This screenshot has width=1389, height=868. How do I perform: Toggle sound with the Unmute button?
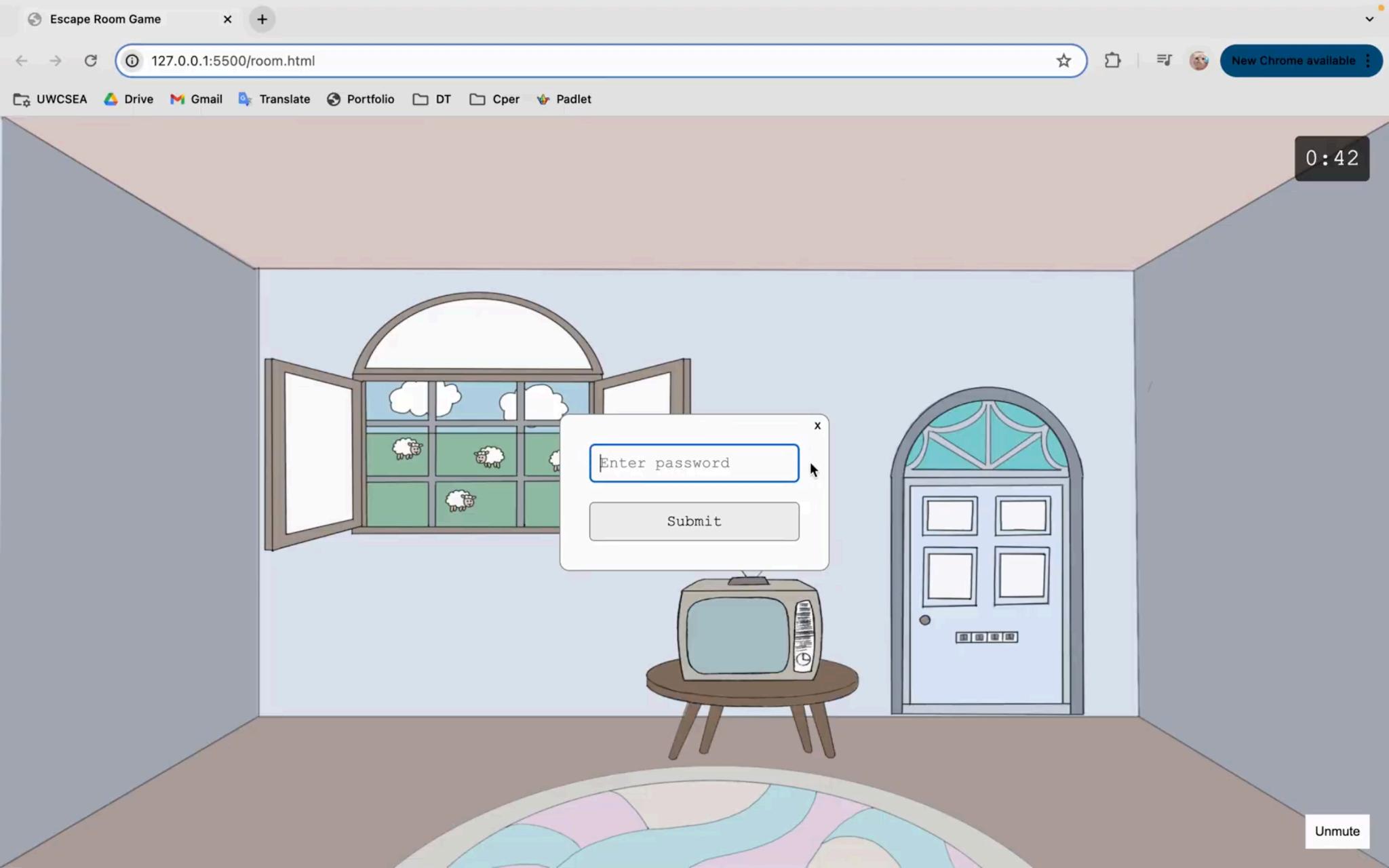pyautogui.click(x=1336, y=831)
